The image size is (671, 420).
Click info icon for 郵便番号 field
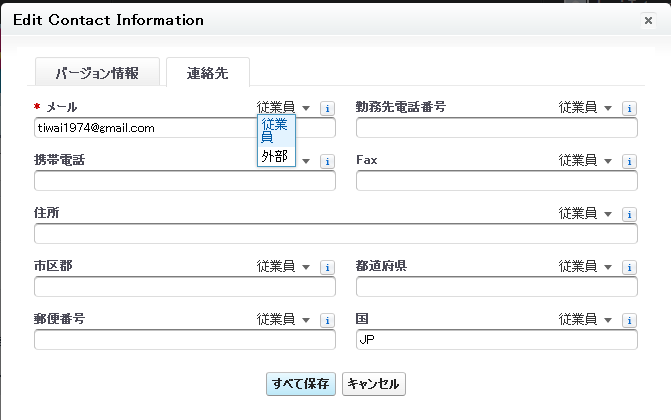pyautogui.click(x=327, y=320)
